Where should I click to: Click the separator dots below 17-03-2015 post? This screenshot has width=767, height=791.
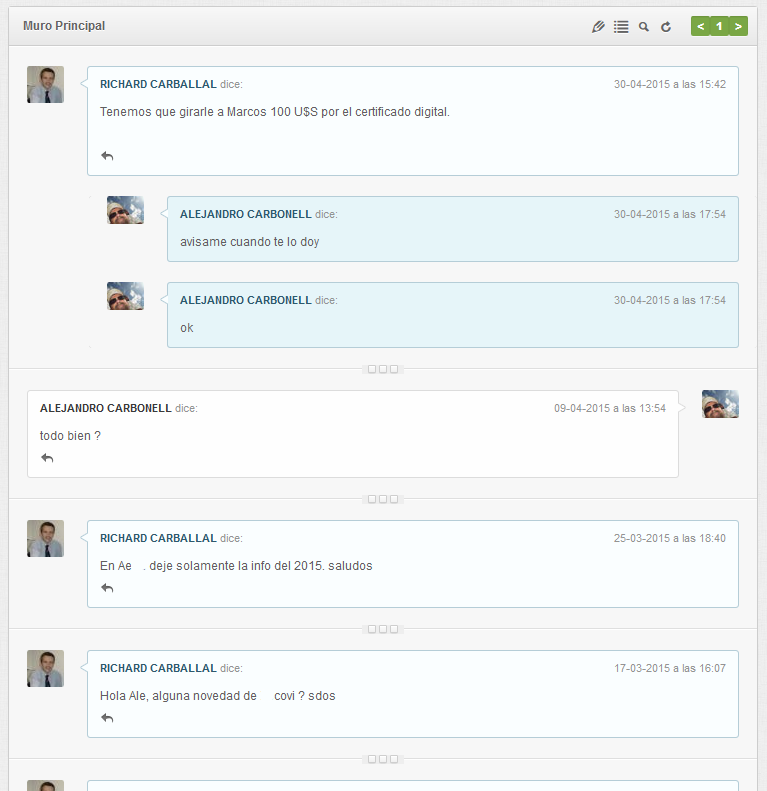click(383, 759)
